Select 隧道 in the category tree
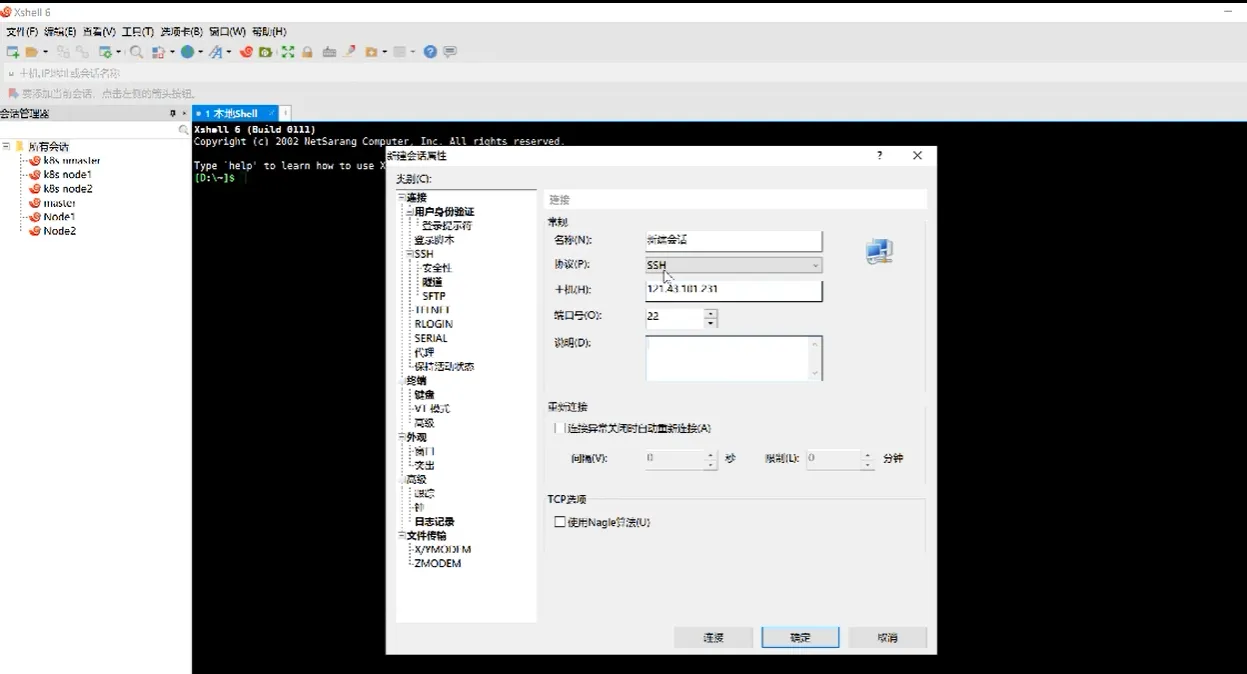 pyautogui.click(x=432, y=282)
